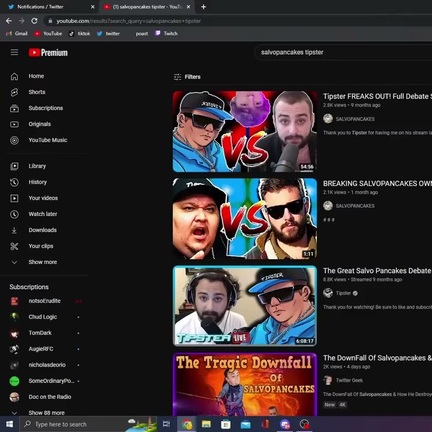The height and width of the screenshot is (432, 432).
Task: Open title Tipster FREAKS OUT! Full Debate
Action: tap(377, 96)
